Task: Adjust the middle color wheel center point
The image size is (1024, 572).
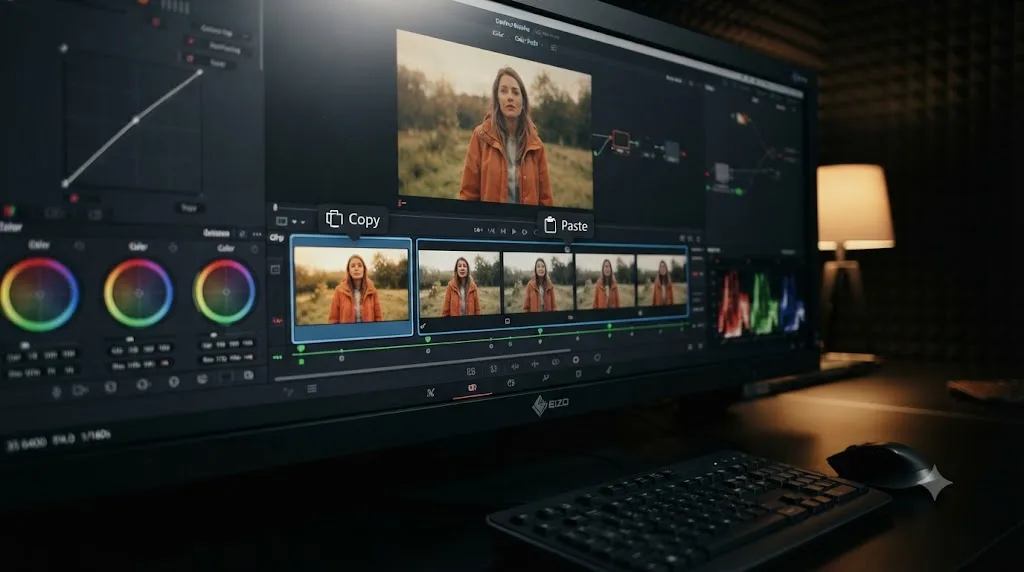Action: tap(138, 293)
